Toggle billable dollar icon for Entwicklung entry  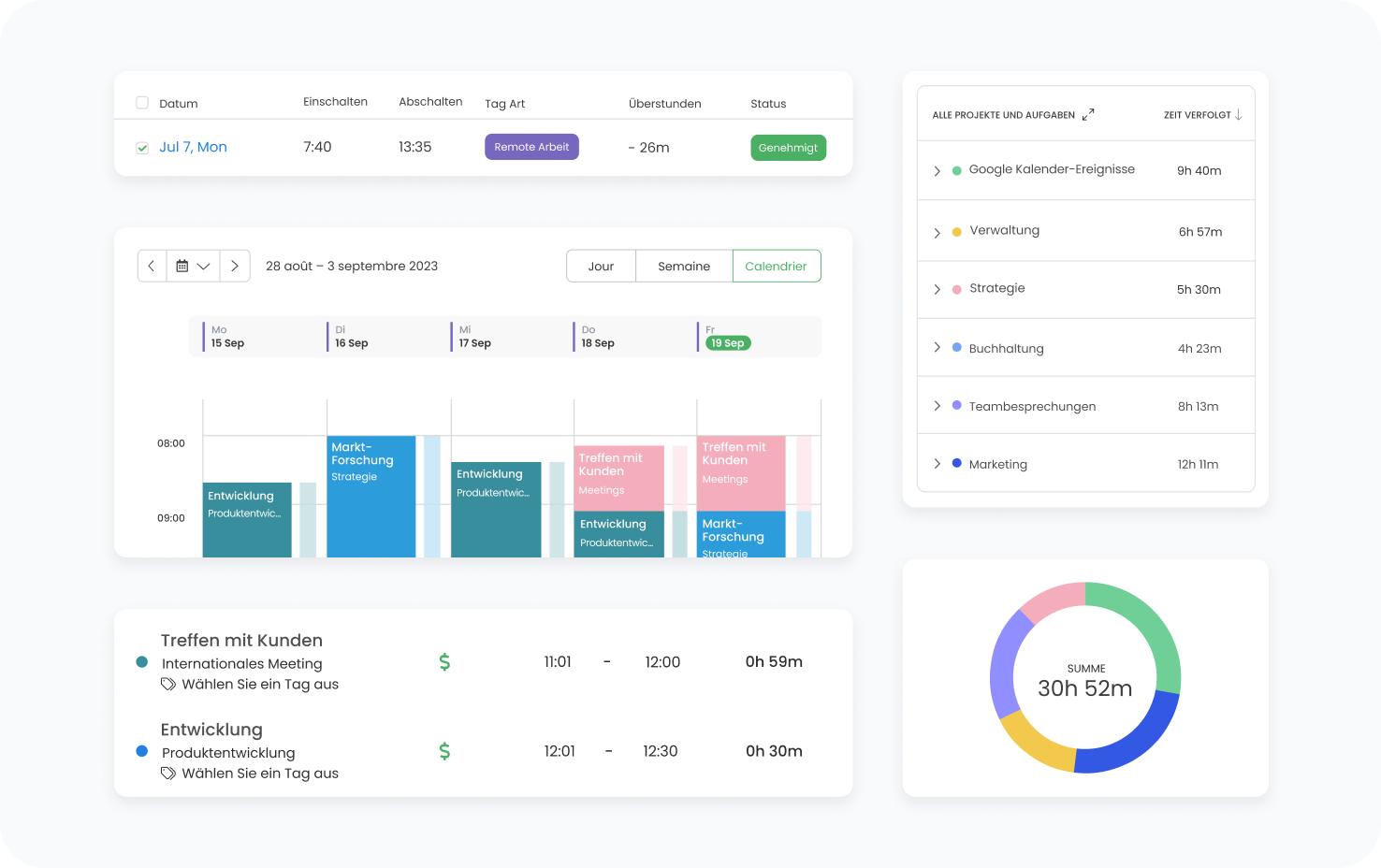[444, 751]
